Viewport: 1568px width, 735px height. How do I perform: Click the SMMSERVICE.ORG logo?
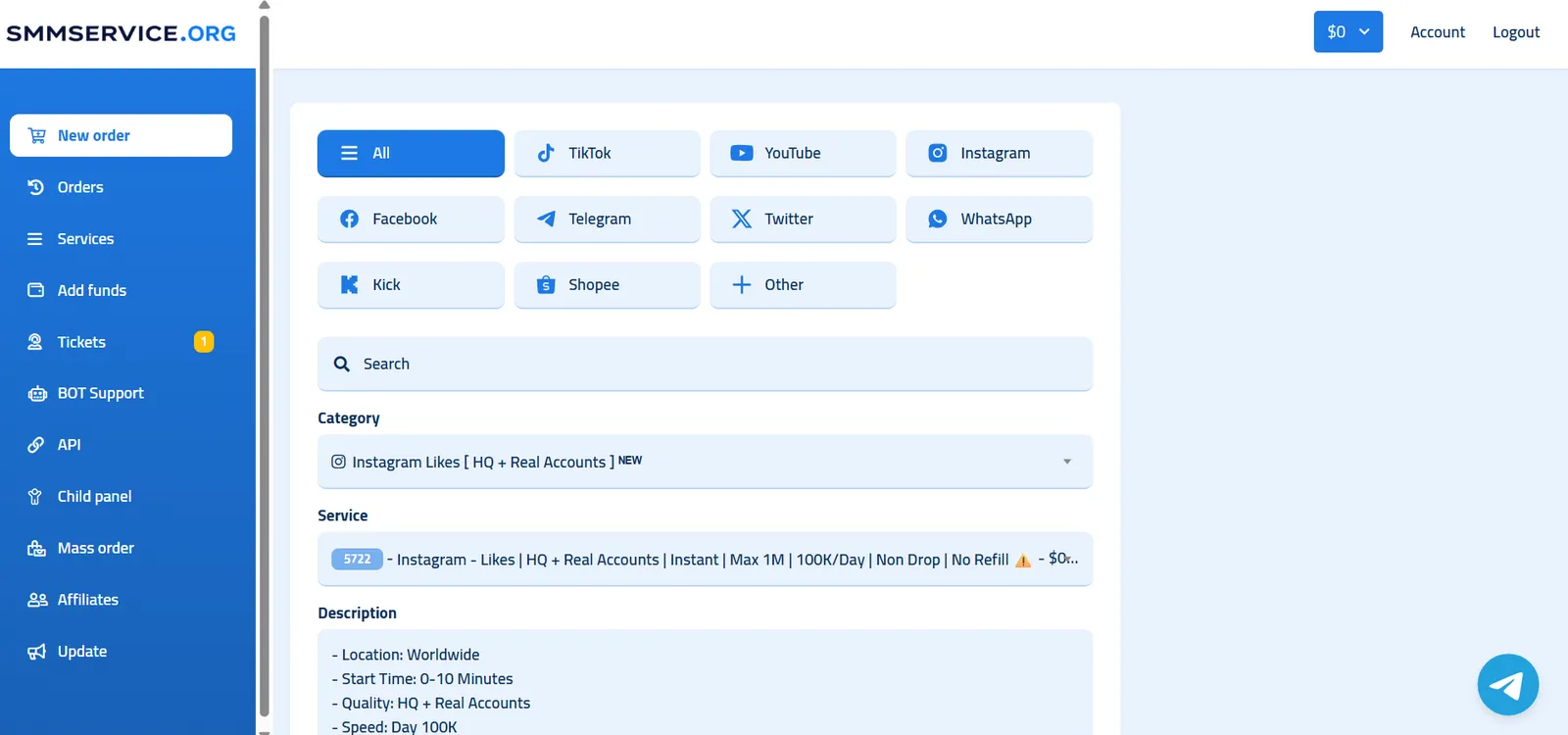pyautogui.click(x=121, y=33)
